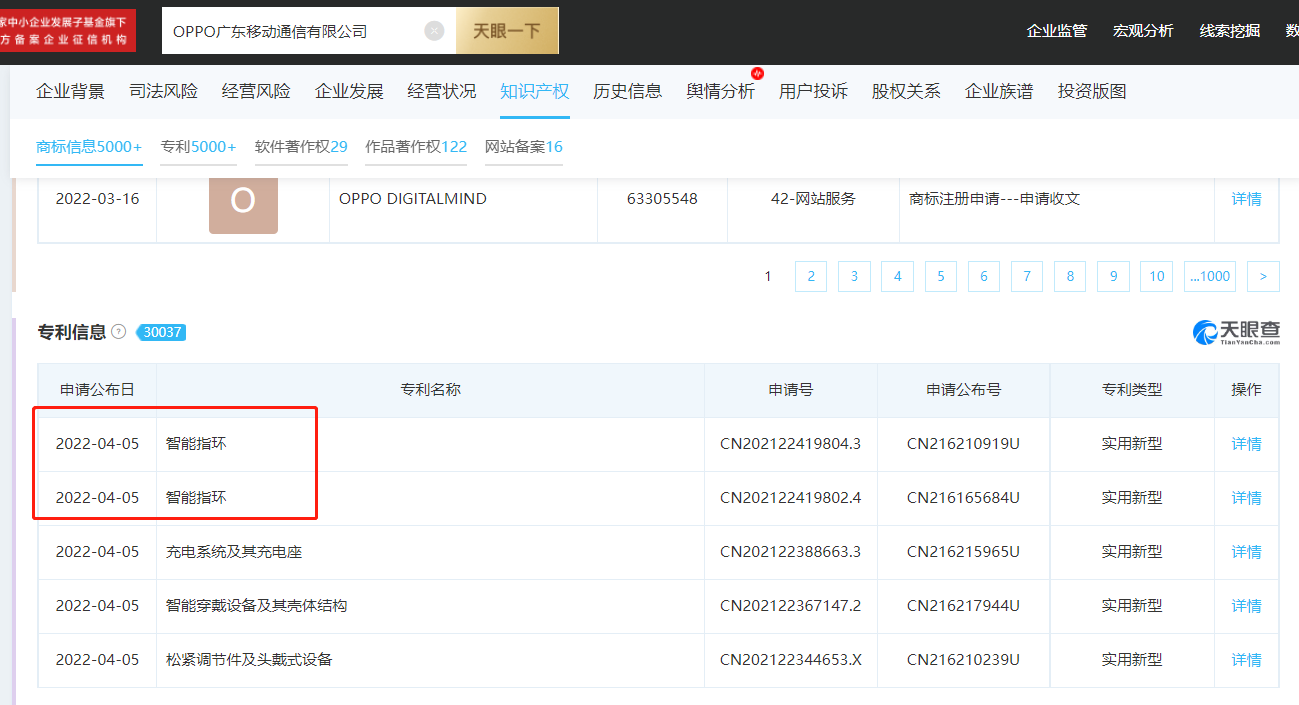The image size is (1299, 705).
Task: Go to trademark page 8
Action: [x=1070, y=276]
